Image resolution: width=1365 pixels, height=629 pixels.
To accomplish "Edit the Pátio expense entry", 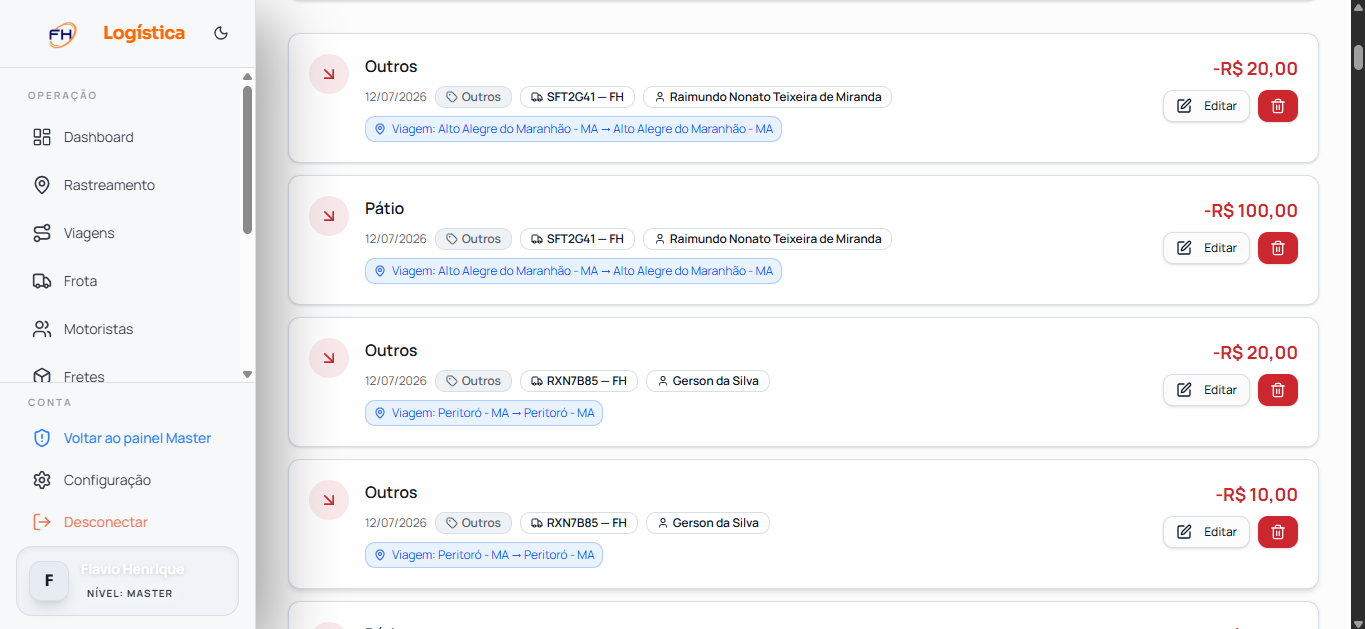I will pos(1206,248).
